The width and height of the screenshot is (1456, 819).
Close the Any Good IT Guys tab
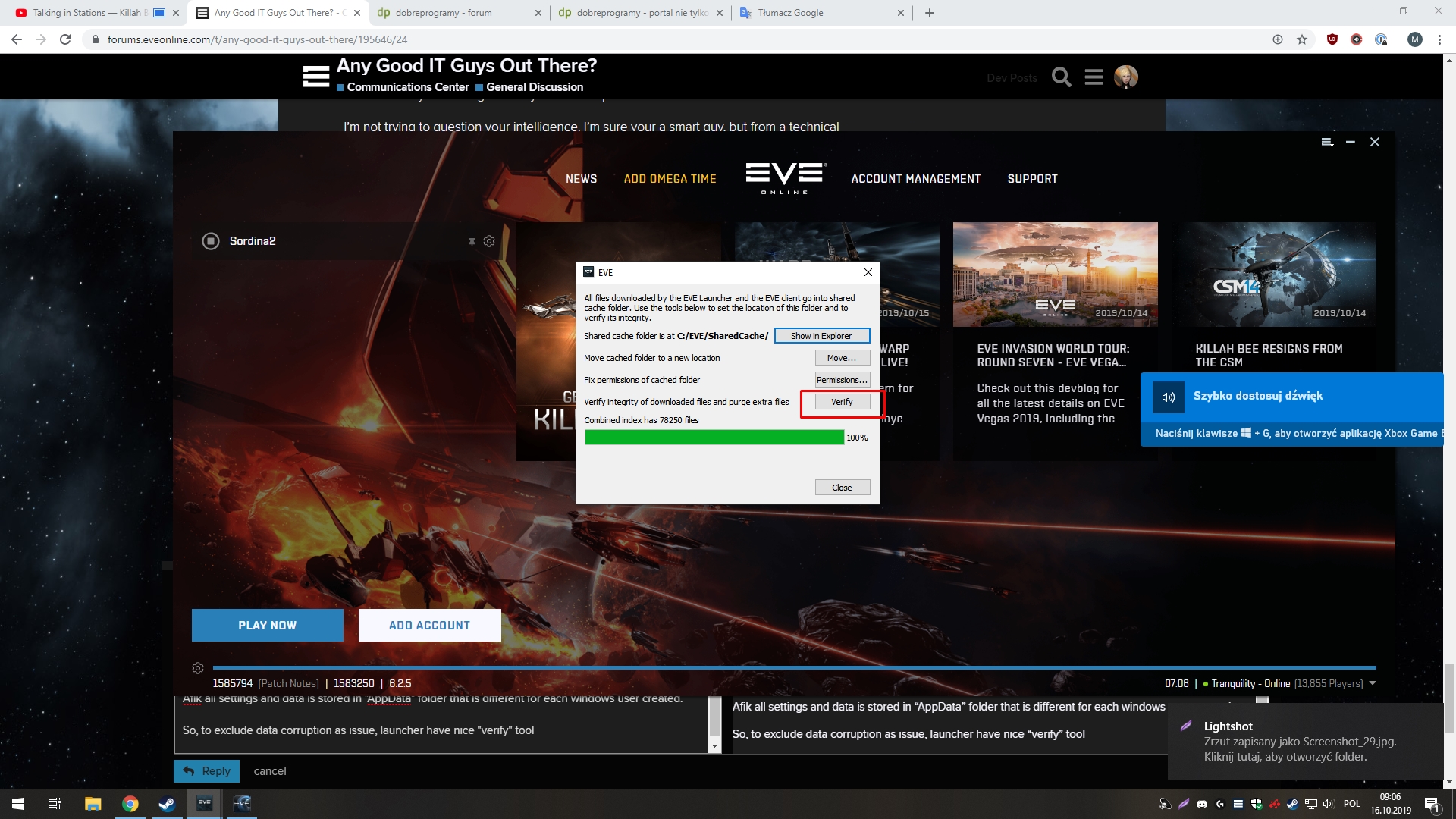tap(357, 13)
